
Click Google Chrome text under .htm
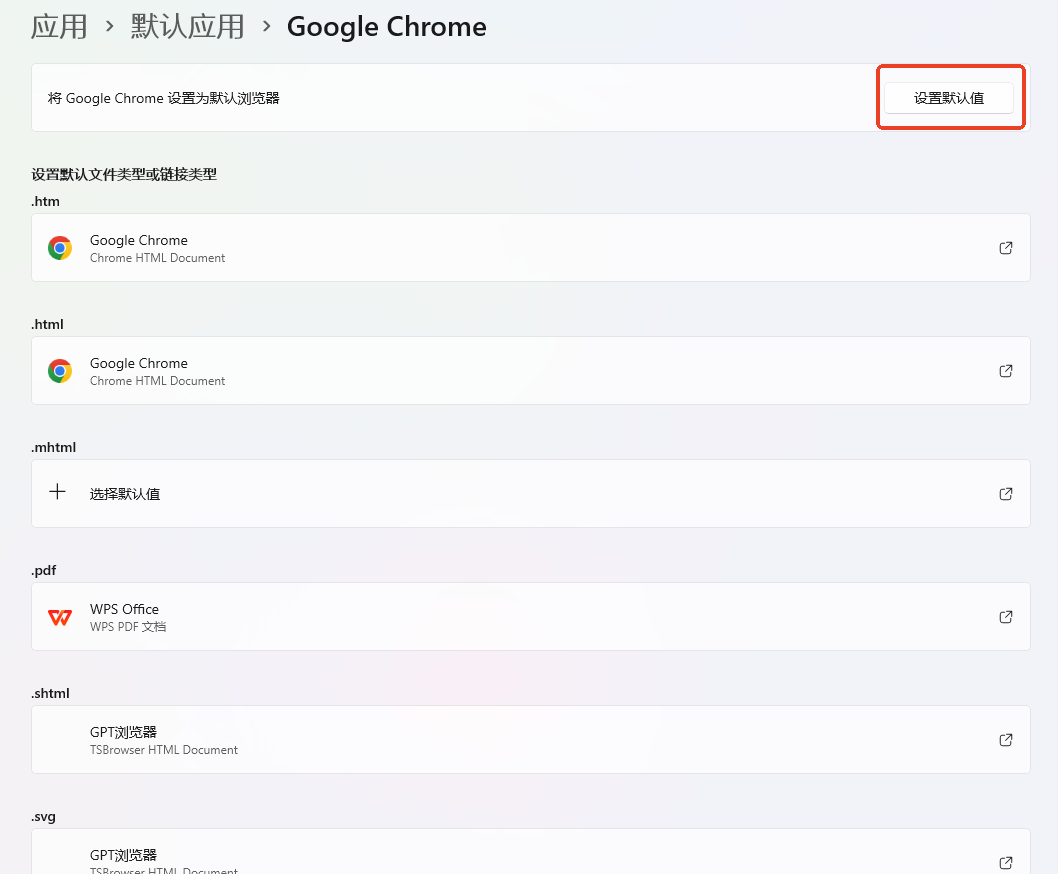pos(139,240)
